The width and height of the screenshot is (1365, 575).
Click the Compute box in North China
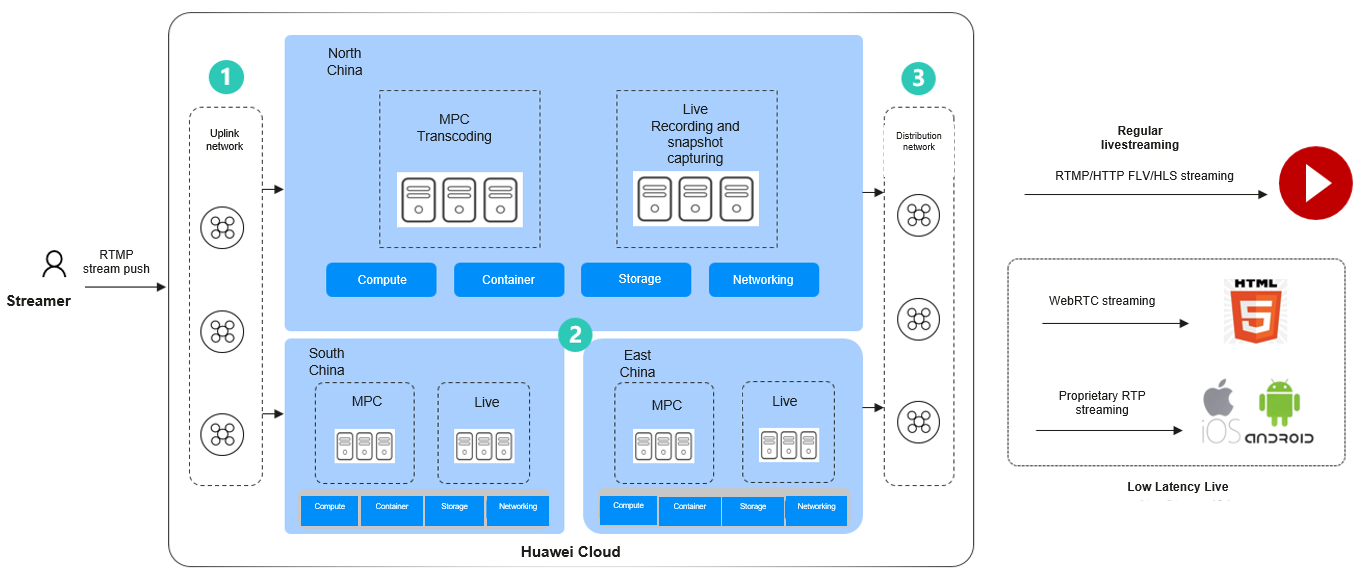coord(381,280)
